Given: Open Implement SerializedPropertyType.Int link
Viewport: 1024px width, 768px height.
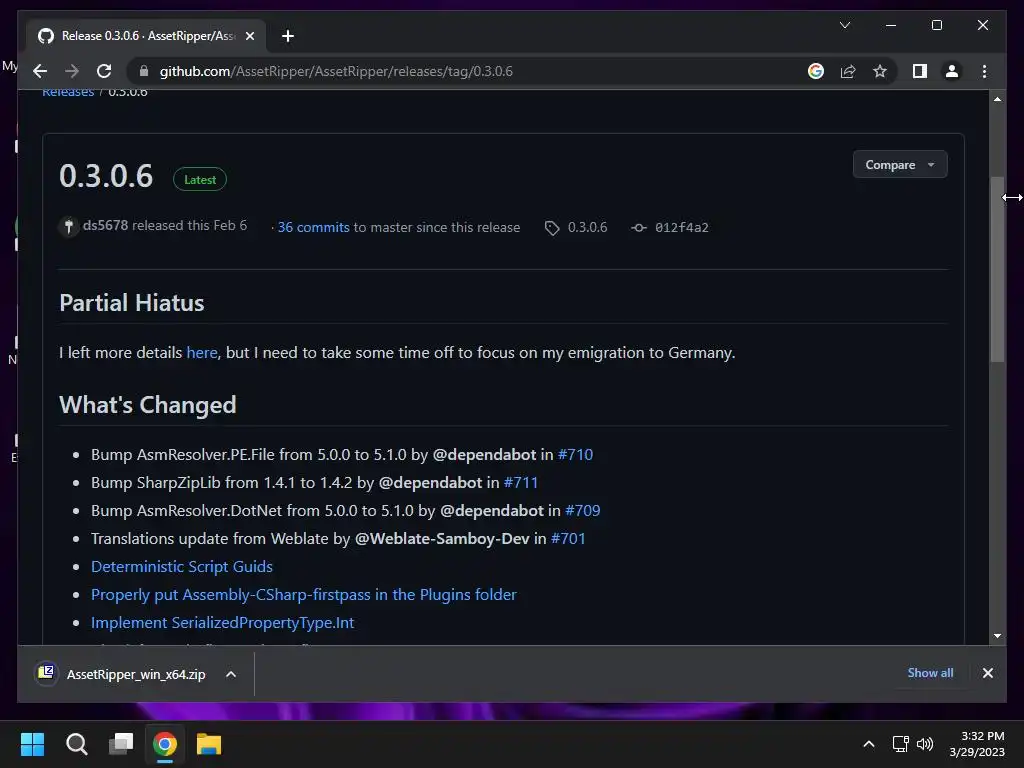Looking at the screenshot, I should click(x=222, y=623).
